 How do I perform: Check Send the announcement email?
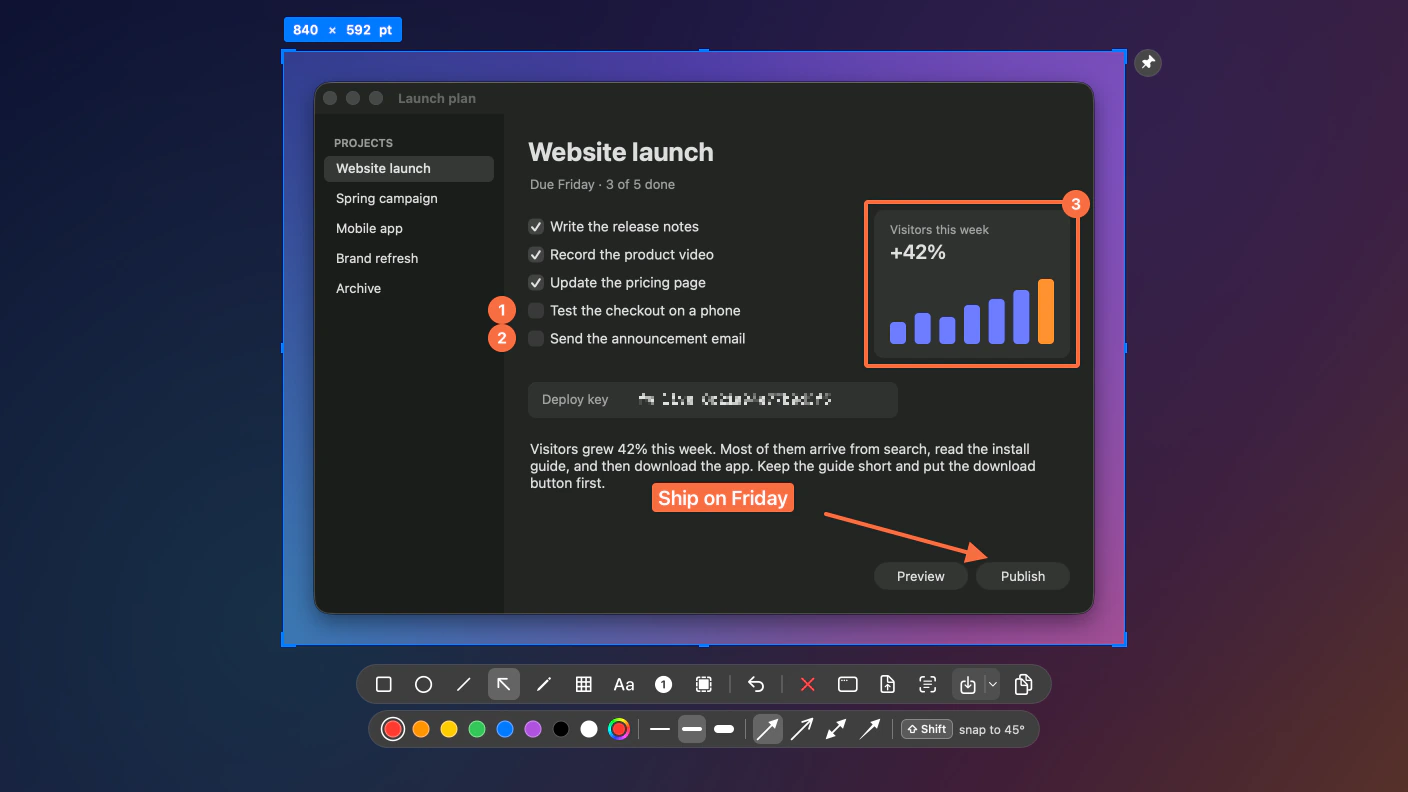(536, 339)
